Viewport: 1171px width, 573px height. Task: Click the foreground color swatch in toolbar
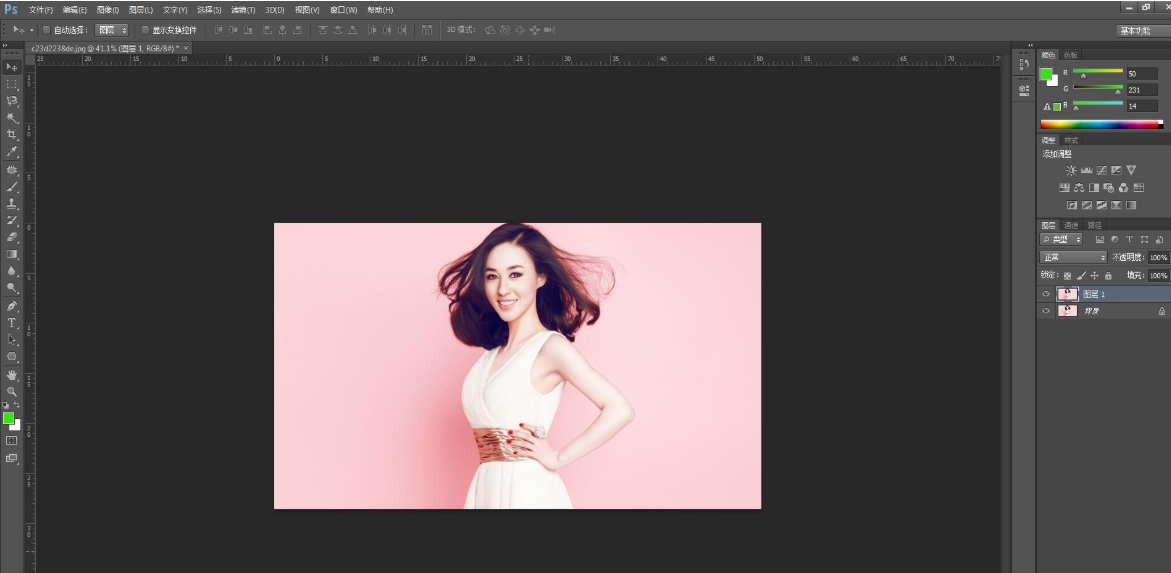tap(8, 418)
